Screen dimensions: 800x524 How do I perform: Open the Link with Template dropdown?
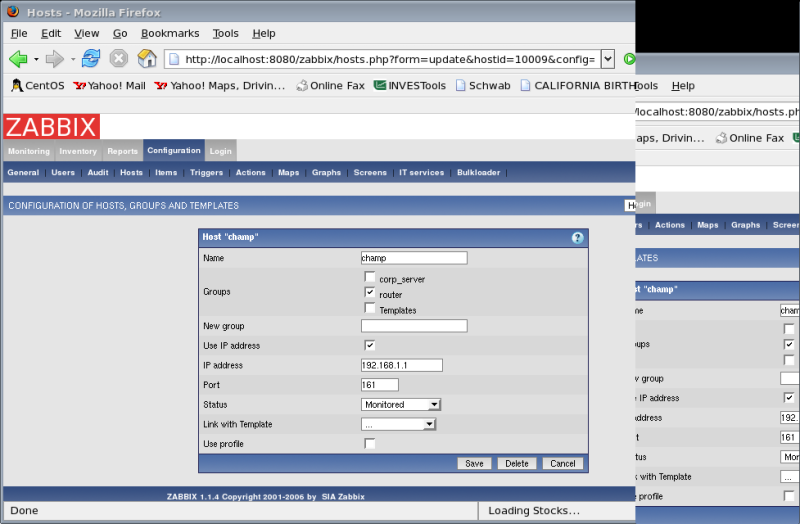coord(398,424)
